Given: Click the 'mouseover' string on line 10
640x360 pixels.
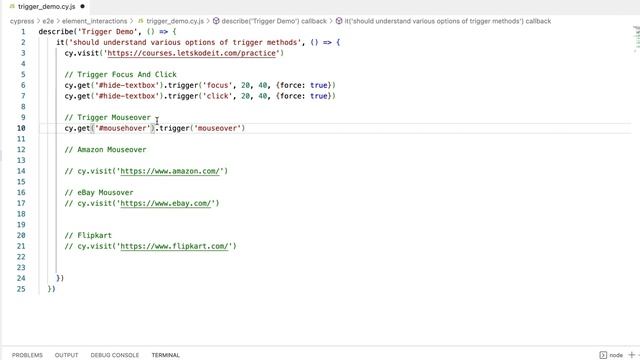Looking at the screenshot, I should click(x=218, y=128).
